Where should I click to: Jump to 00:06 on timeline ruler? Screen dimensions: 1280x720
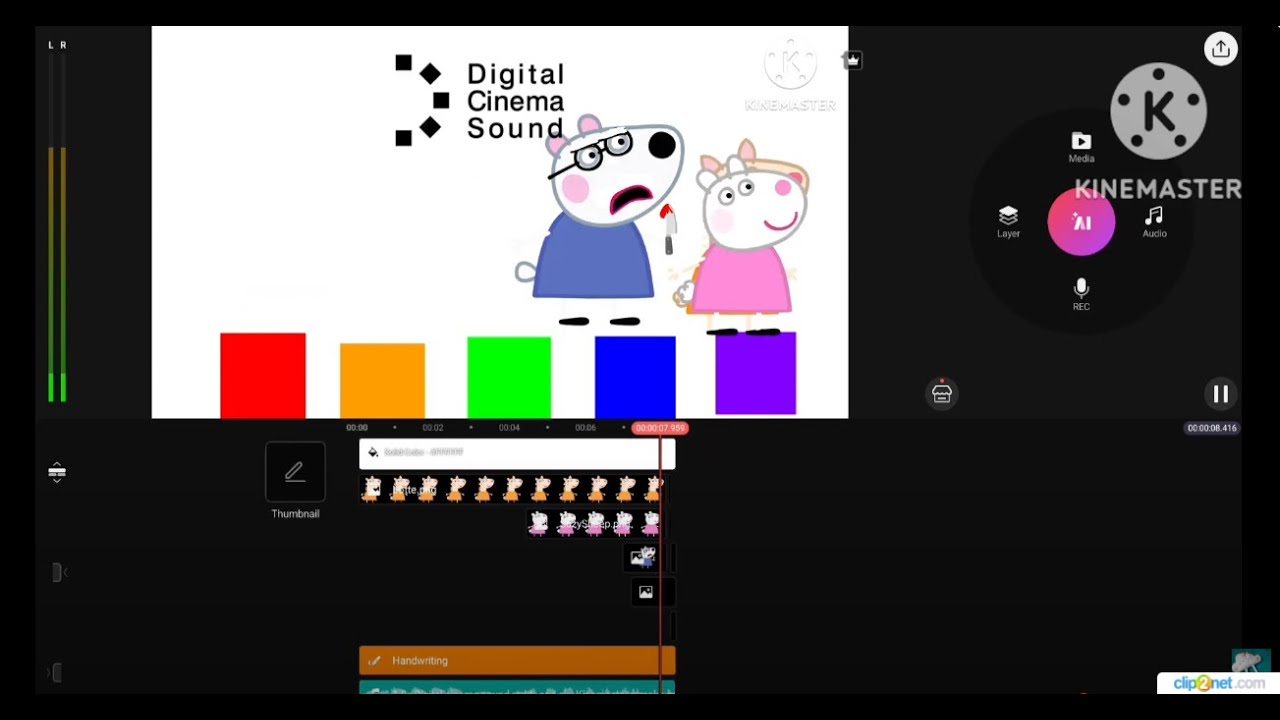(585, 428)
